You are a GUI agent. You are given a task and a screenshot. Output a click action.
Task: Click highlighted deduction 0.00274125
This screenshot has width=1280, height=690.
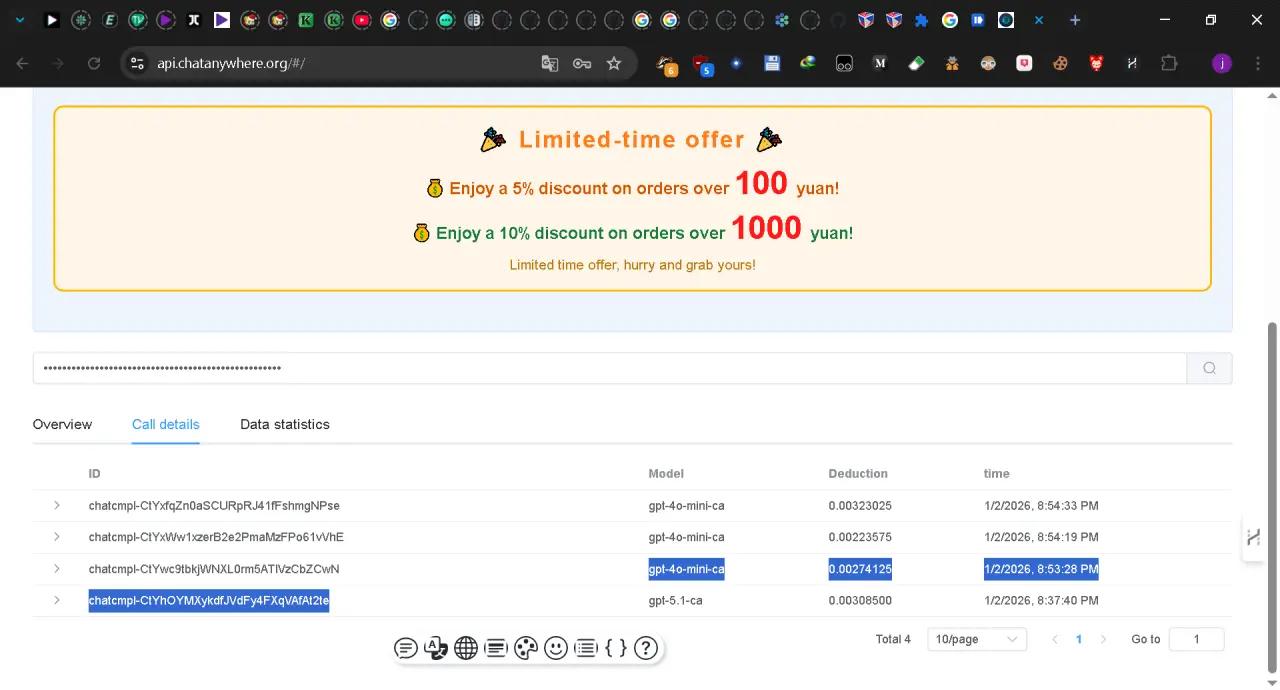[x=860, y=569]
